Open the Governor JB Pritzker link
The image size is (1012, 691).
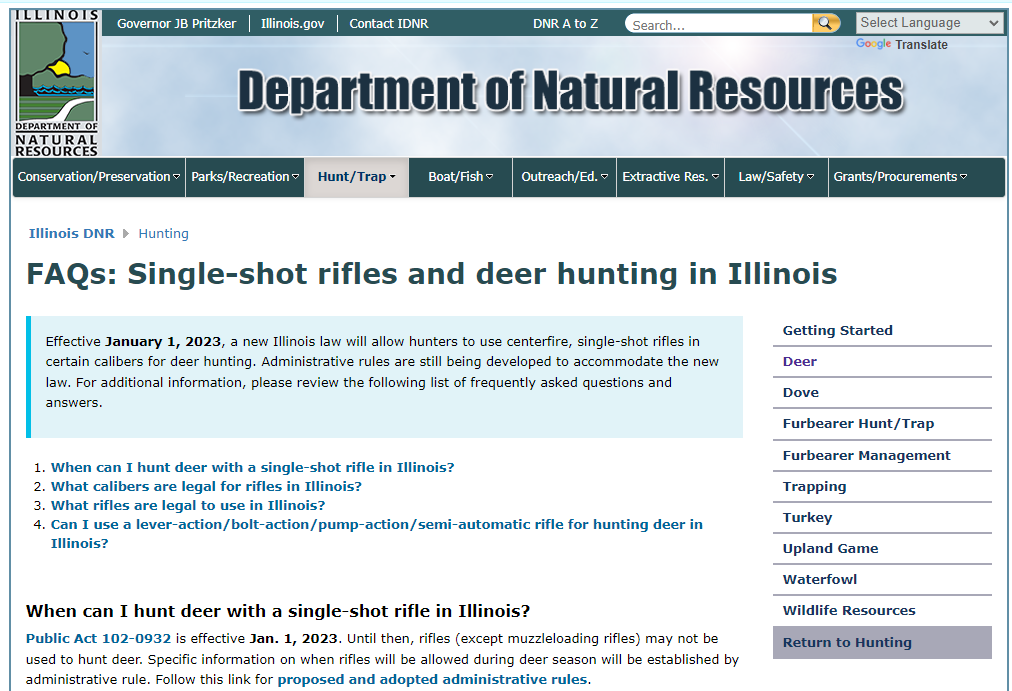pos(176,23)
